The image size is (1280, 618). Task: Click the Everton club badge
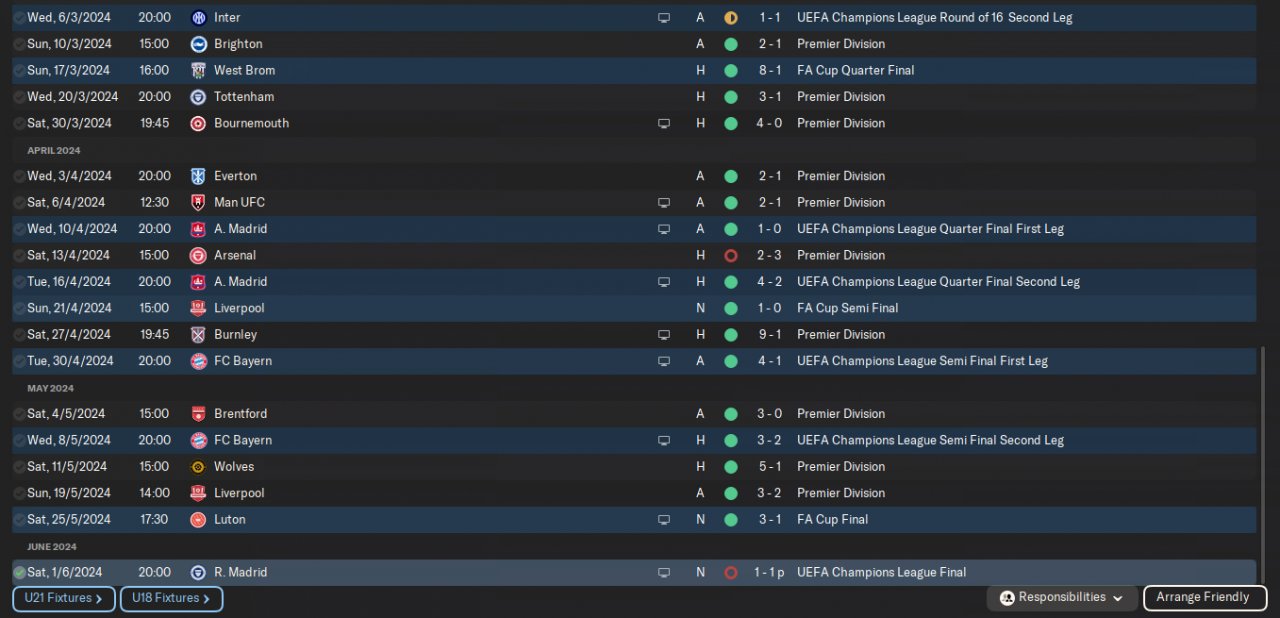click(198, 176)
